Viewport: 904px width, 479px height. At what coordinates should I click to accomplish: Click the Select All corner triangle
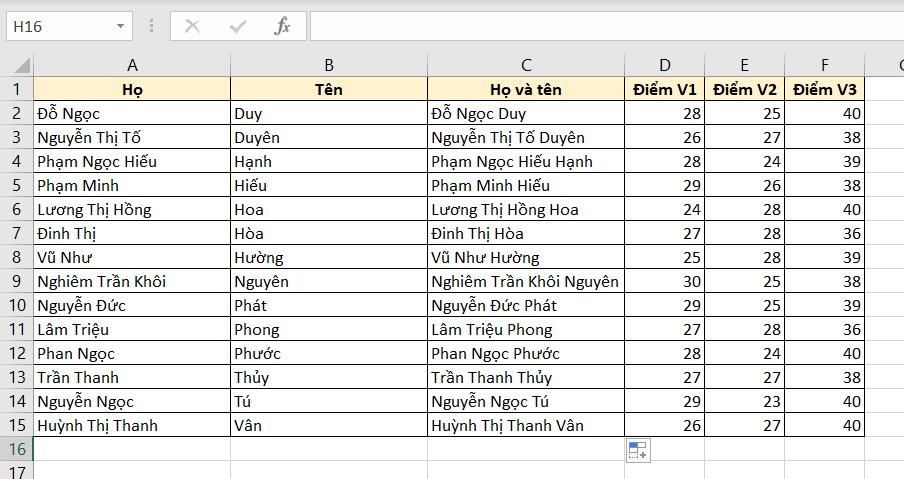(x=18, y=66)
